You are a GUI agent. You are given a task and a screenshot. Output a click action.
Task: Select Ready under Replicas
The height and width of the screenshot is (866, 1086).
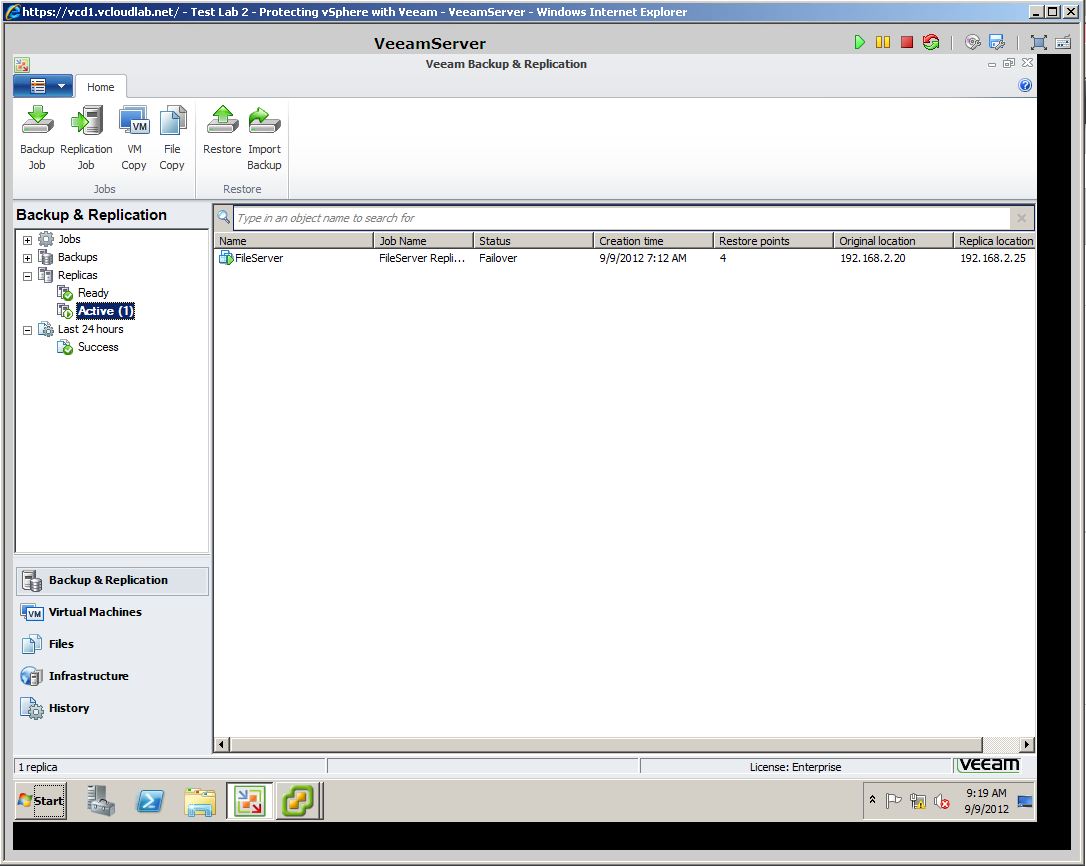(x=92, y=293)
